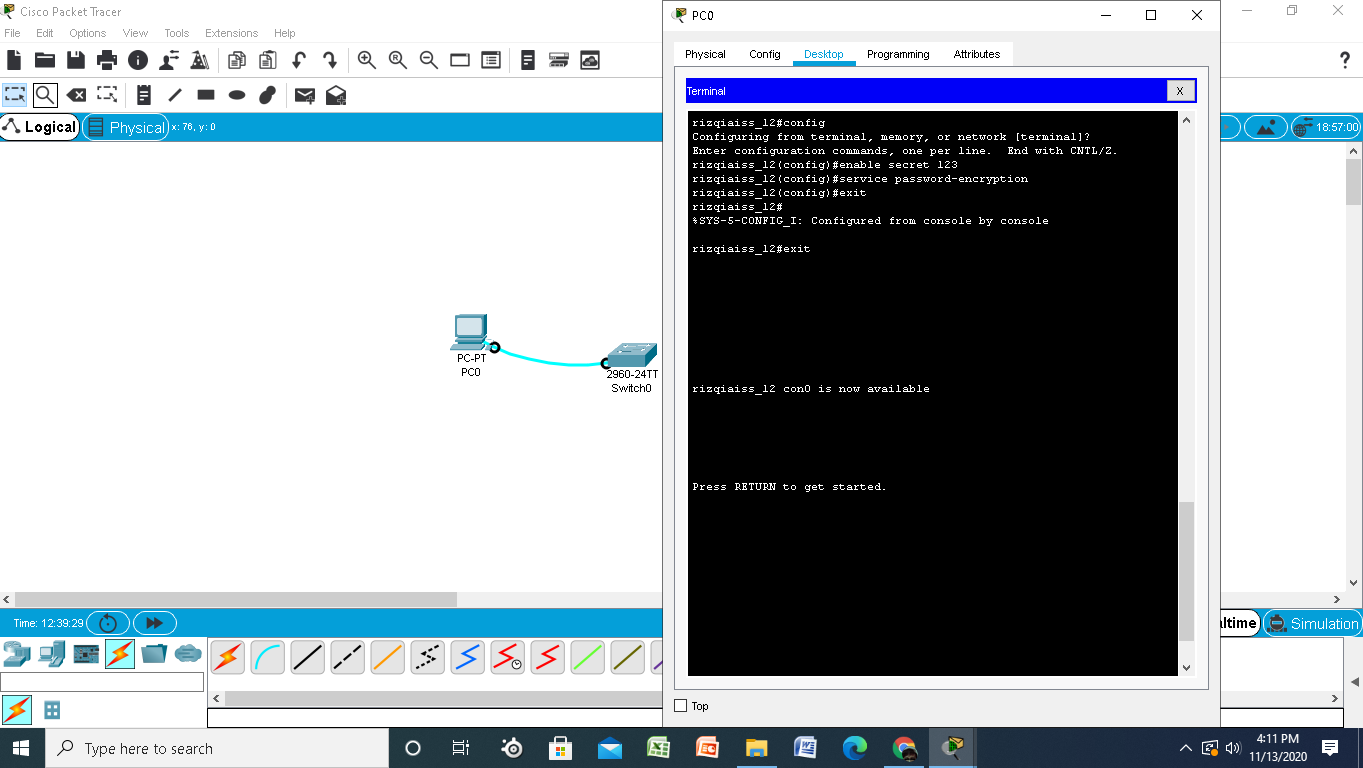Pick the light green Octal cable
This screenshot has width=1363, height=768.
[x=588, y=657]
